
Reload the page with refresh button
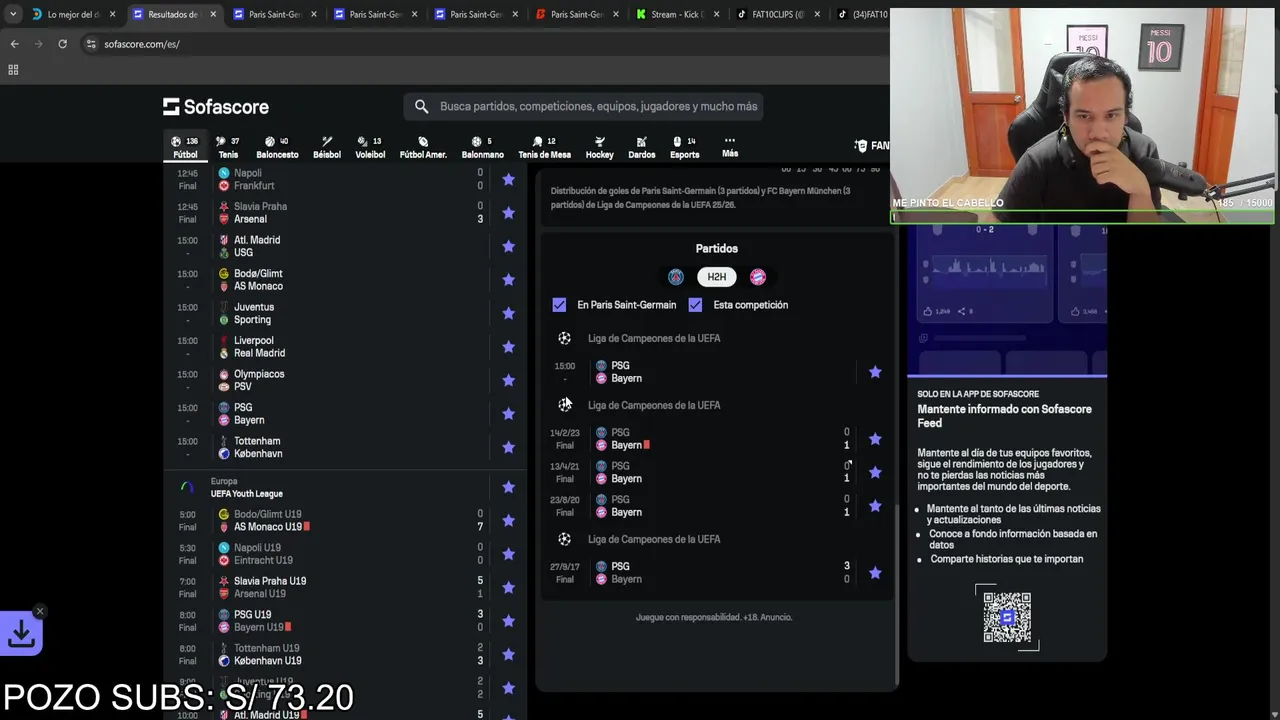coord(62,44)
